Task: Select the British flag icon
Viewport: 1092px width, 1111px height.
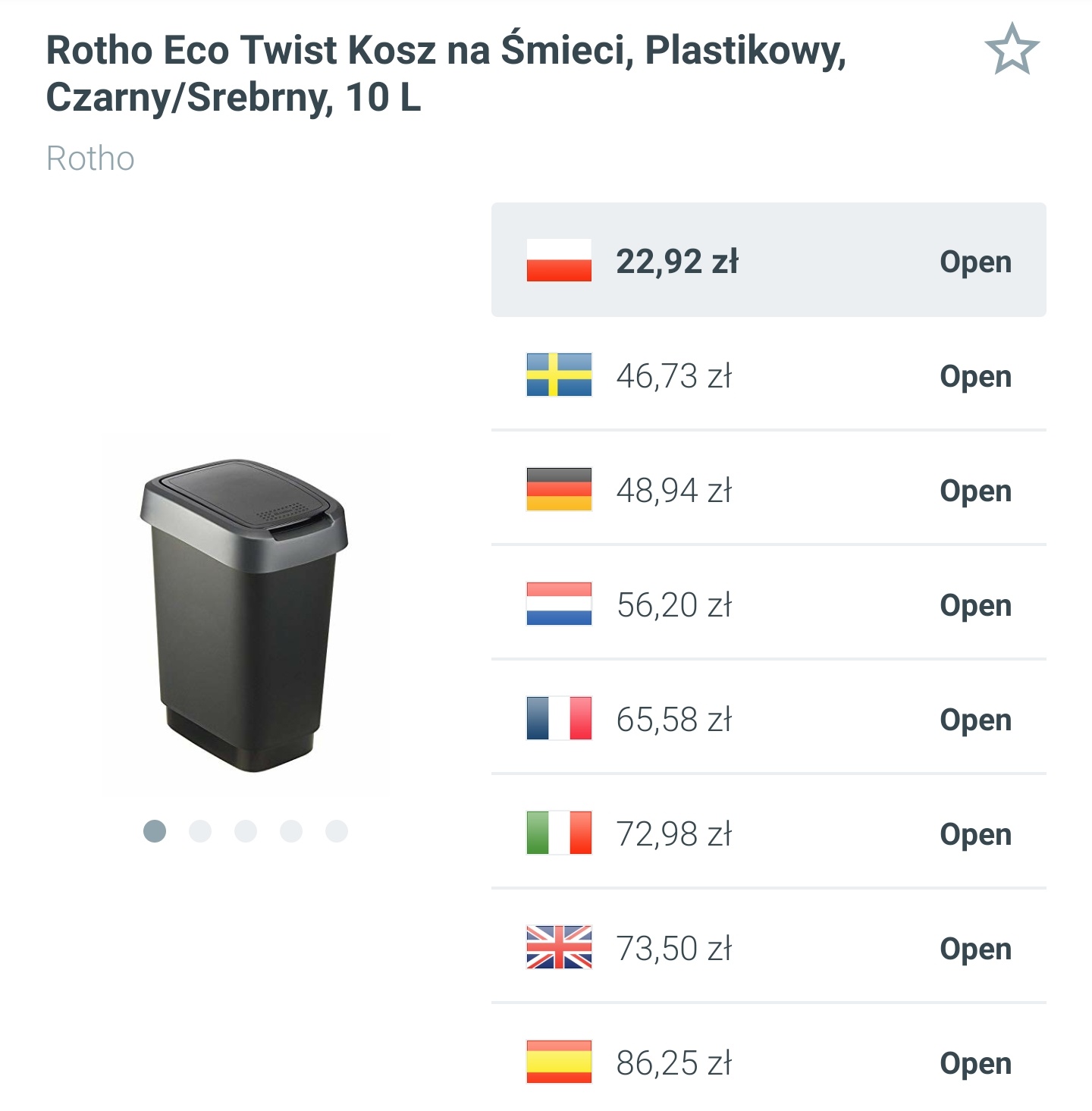Action: 557,948
